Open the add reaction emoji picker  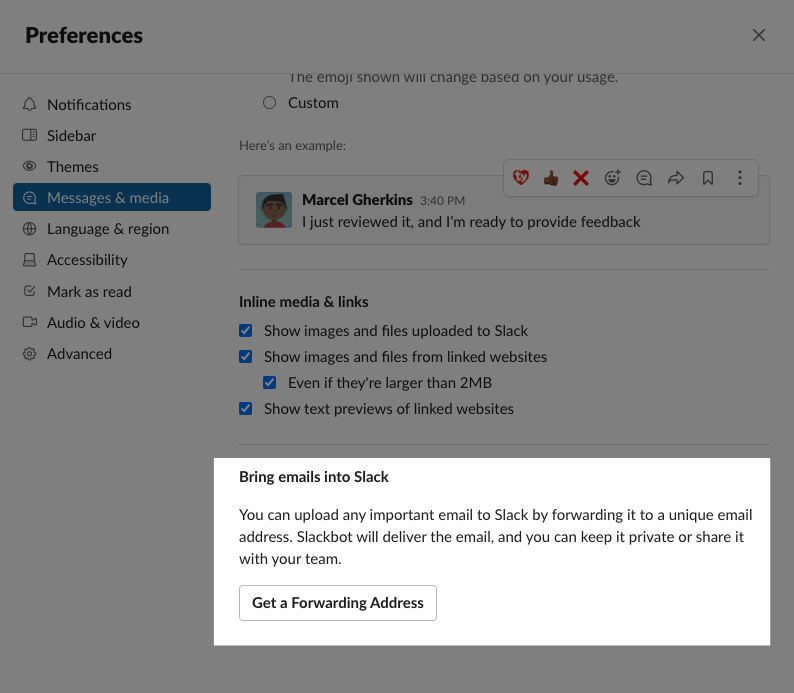[x=613, y=178]
